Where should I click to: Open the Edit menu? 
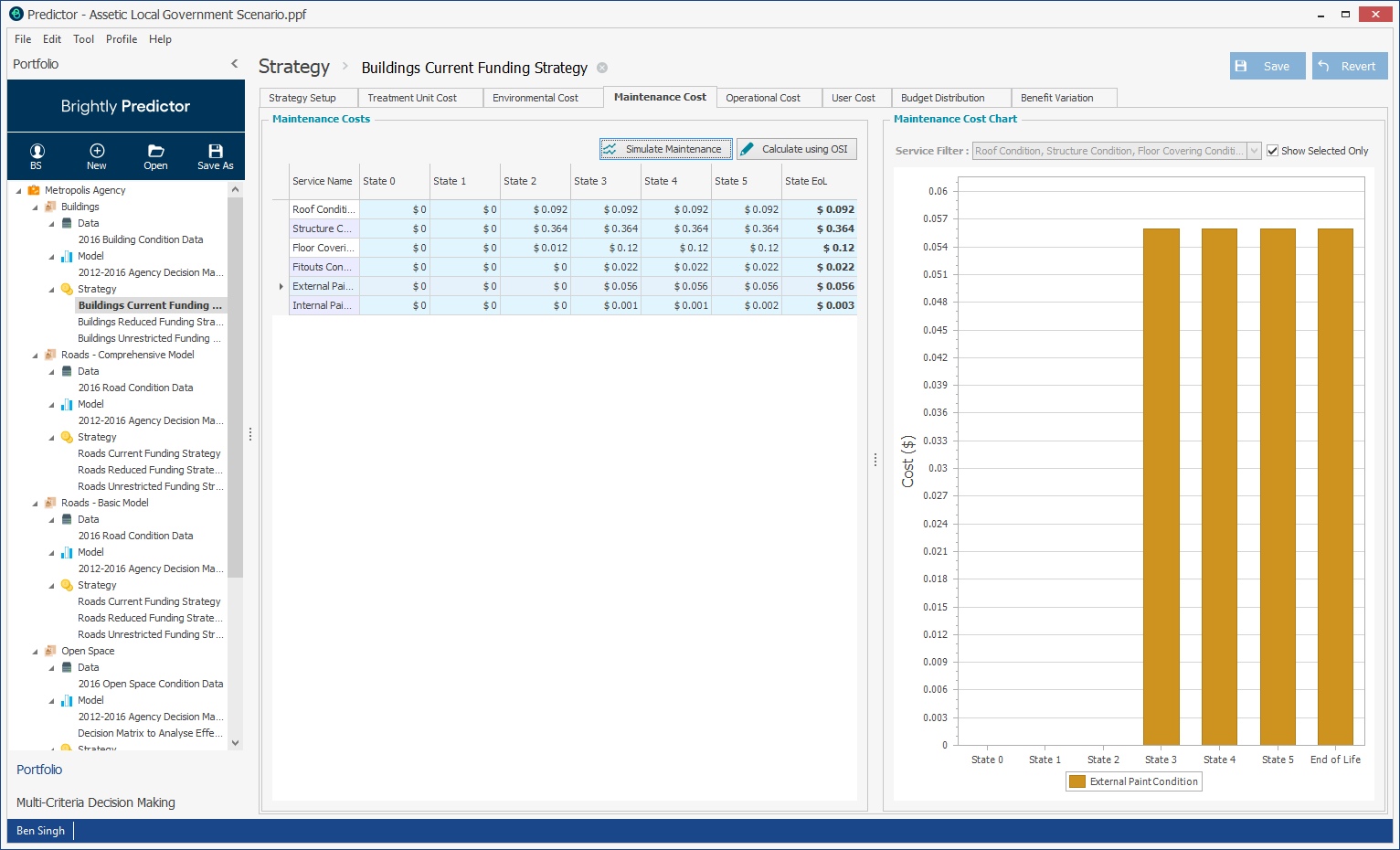pyautogui.click(x=52, y=39)
